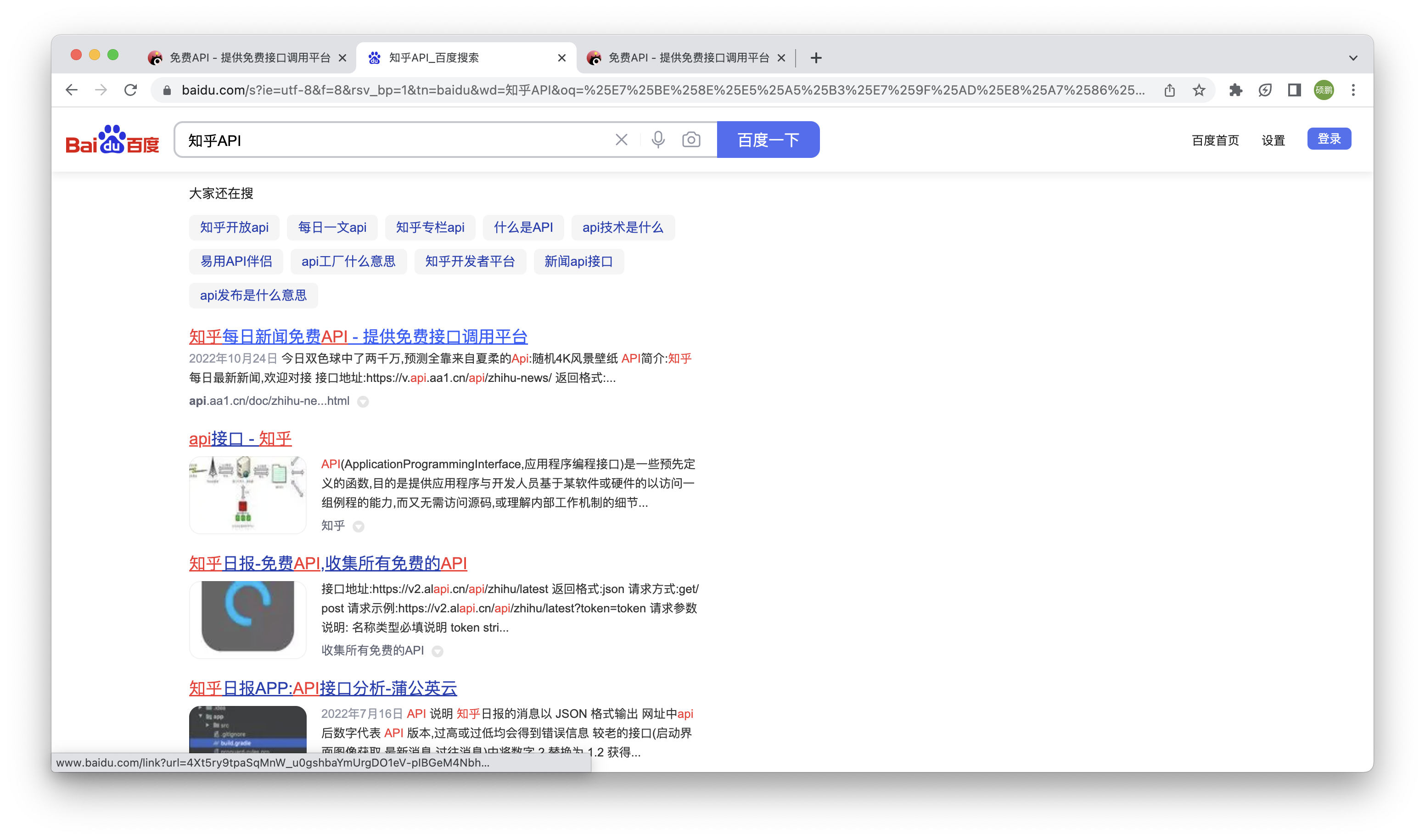The width and height of the screenshot is (1425, 840).
Task: Close the first 免费API tab
Action: click(342, 58)
